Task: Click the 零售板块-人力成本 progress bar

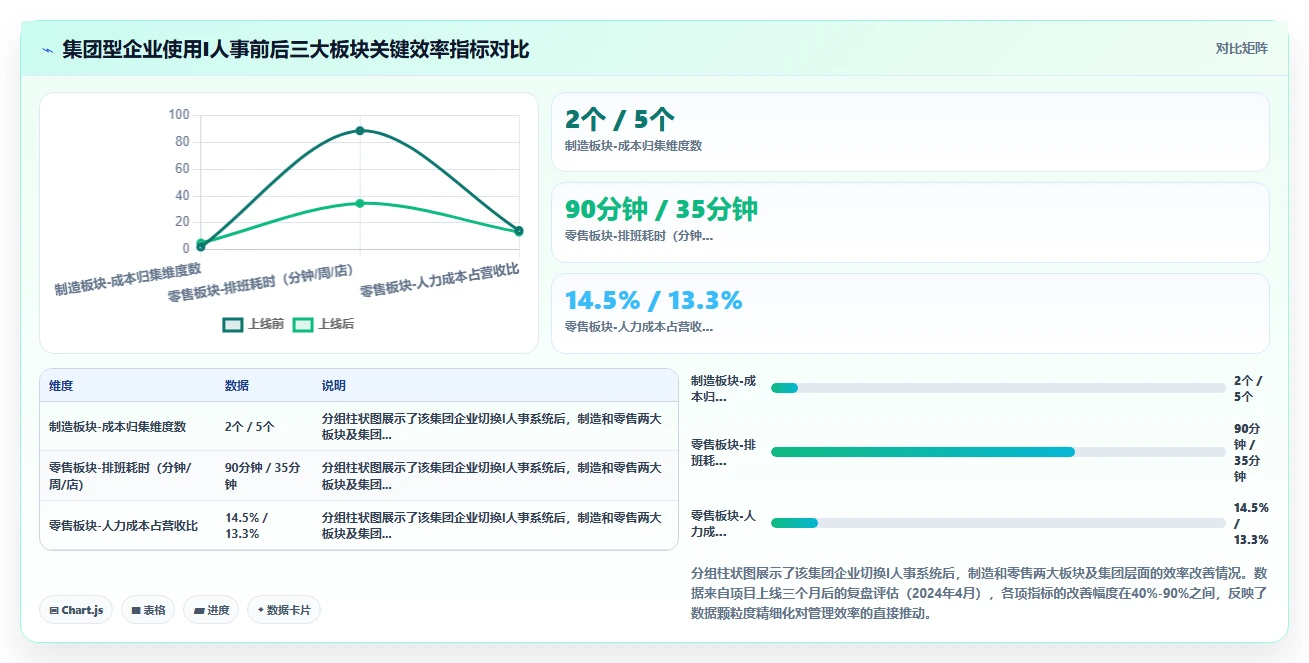Action: click(x=998, y=523)
